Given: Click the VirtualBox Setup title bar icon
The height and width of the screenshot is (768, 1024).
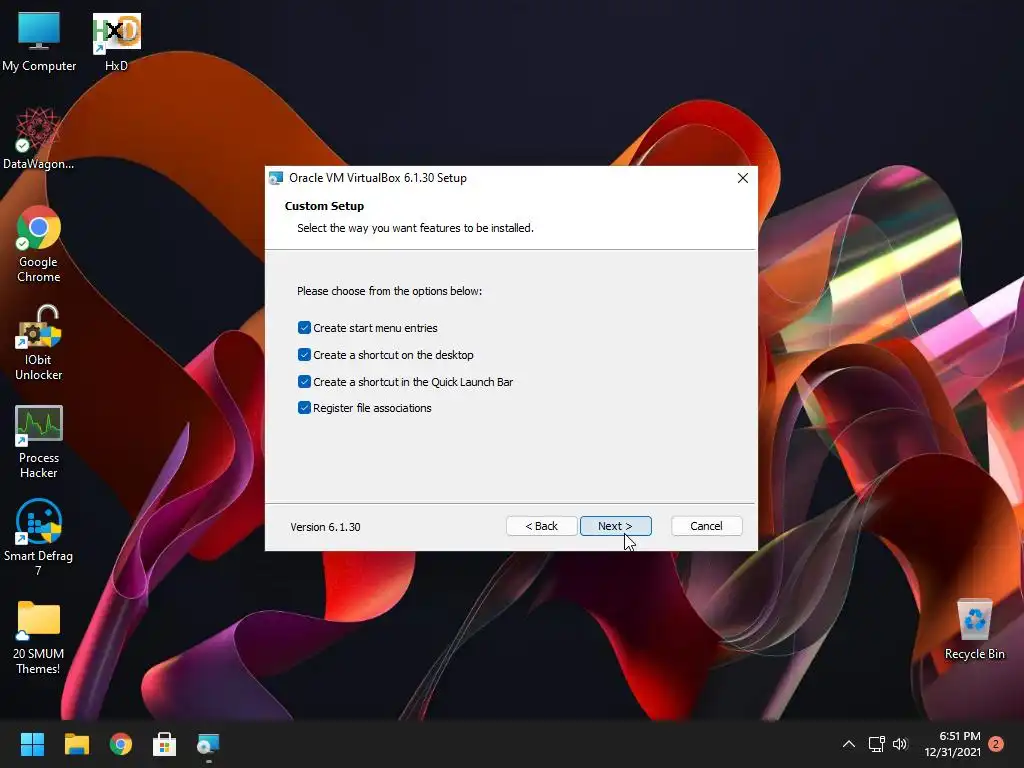Looking at the screenshot, I should click(x=276, y=178).
